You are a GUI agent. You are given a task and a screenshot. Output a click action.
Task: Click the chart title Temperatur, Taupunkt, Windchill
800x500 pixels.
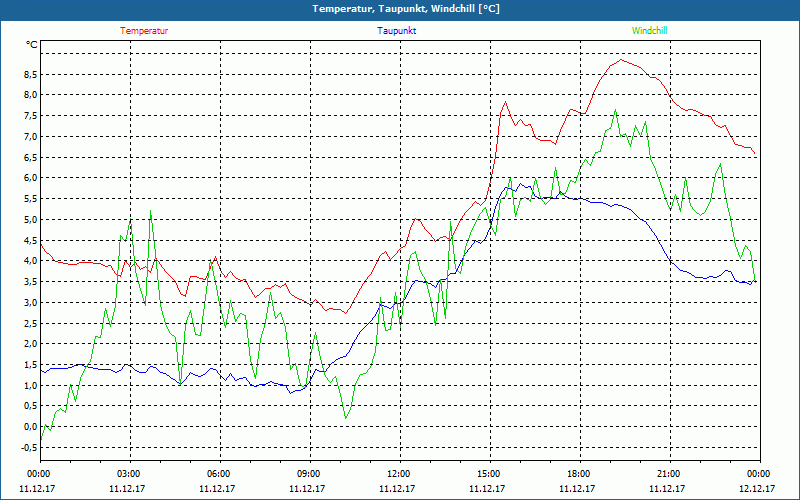pyautogui.click(x=406, y=9)
